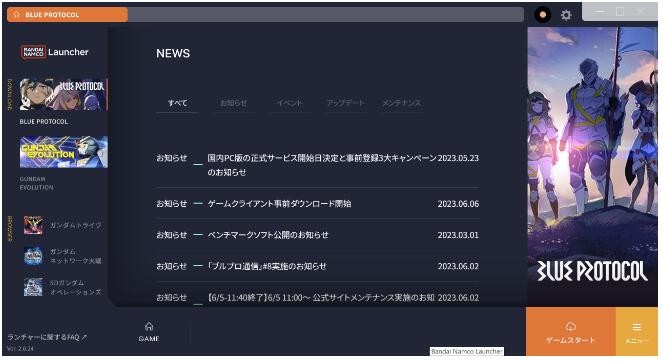This screenshot has height=361, width=663.
Task: Click the cloud download icon on ゲームスタート
Action: 570,326
